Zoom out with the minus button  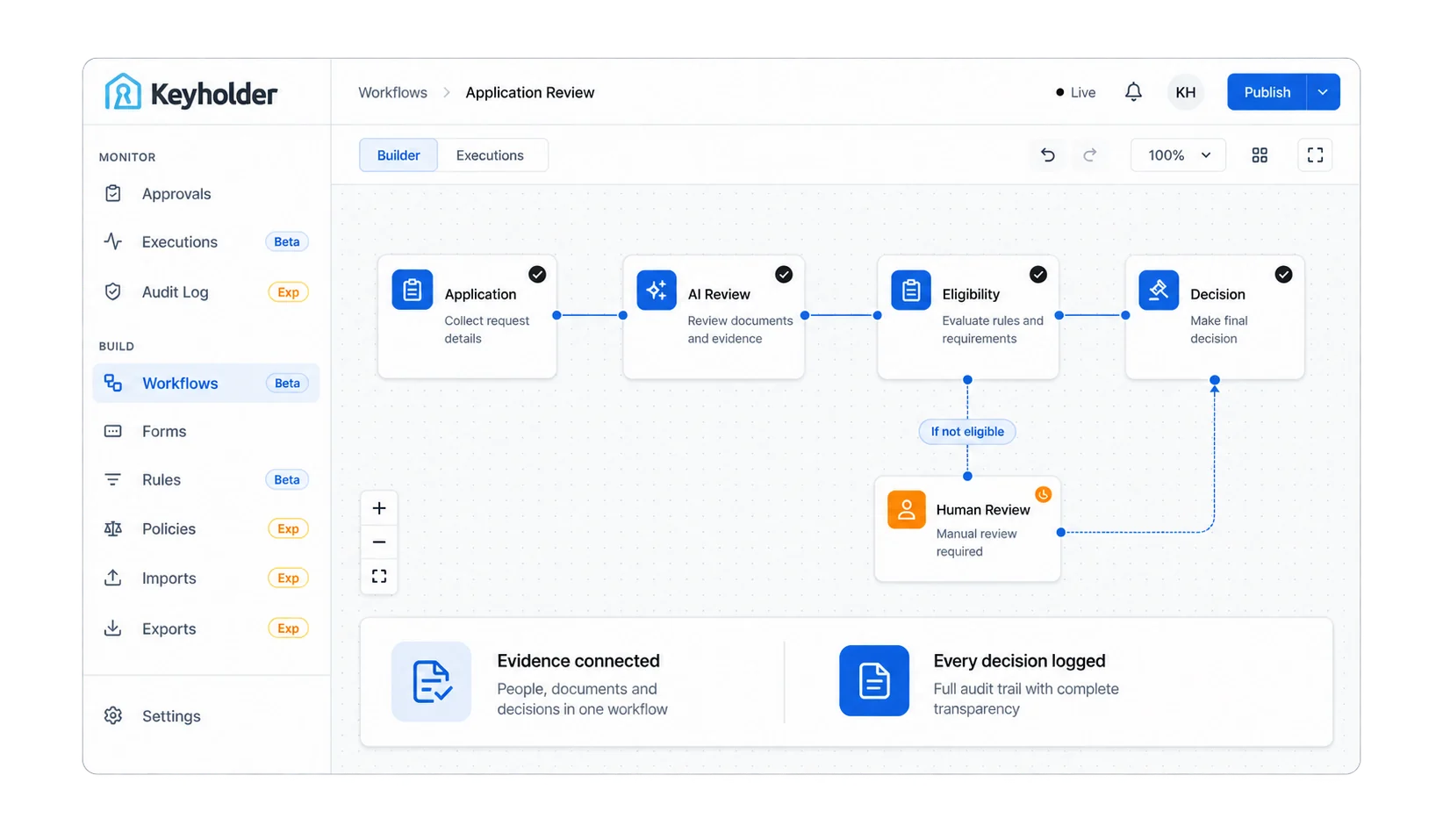tap(379, 542)
